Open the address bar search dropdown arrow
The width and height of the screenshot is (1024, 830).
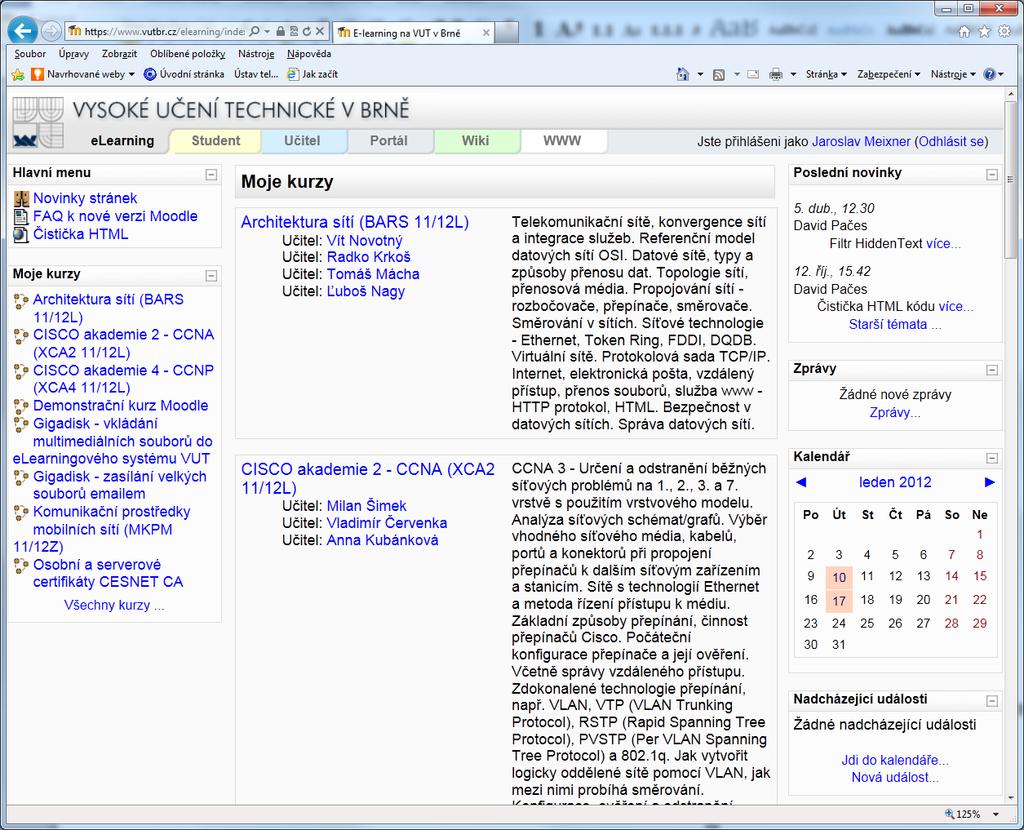[x=267, y=31]
